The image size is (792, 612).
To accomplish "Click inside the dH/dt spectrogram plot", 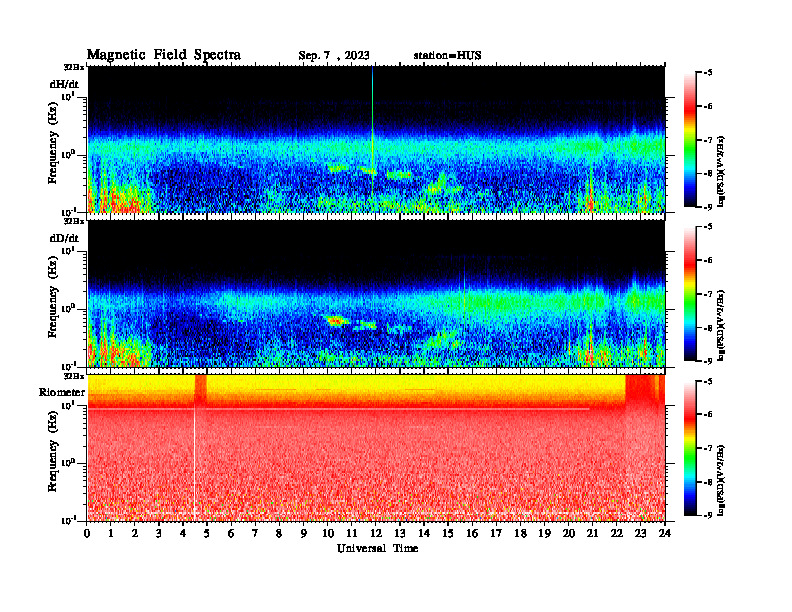I will pos(376,139).
